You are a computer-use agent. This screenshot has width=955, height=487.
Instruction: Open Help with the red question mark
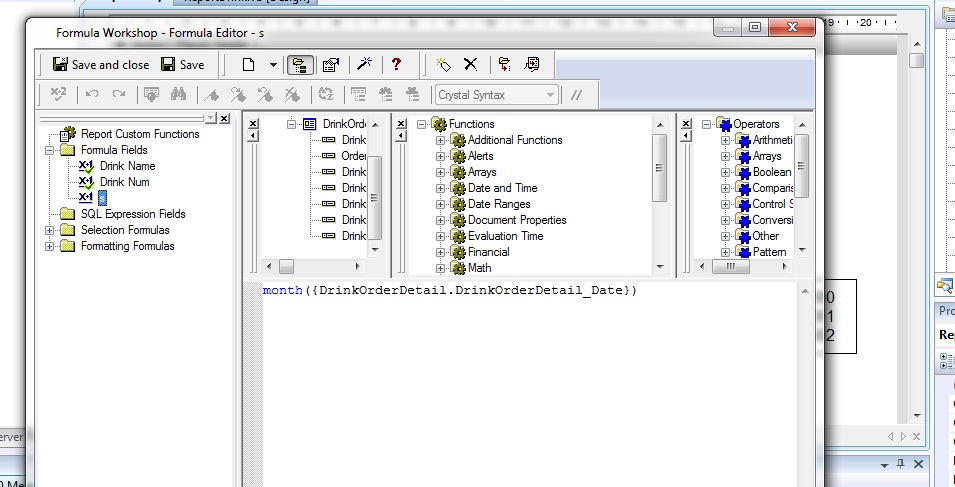click(x=396, y=64)
